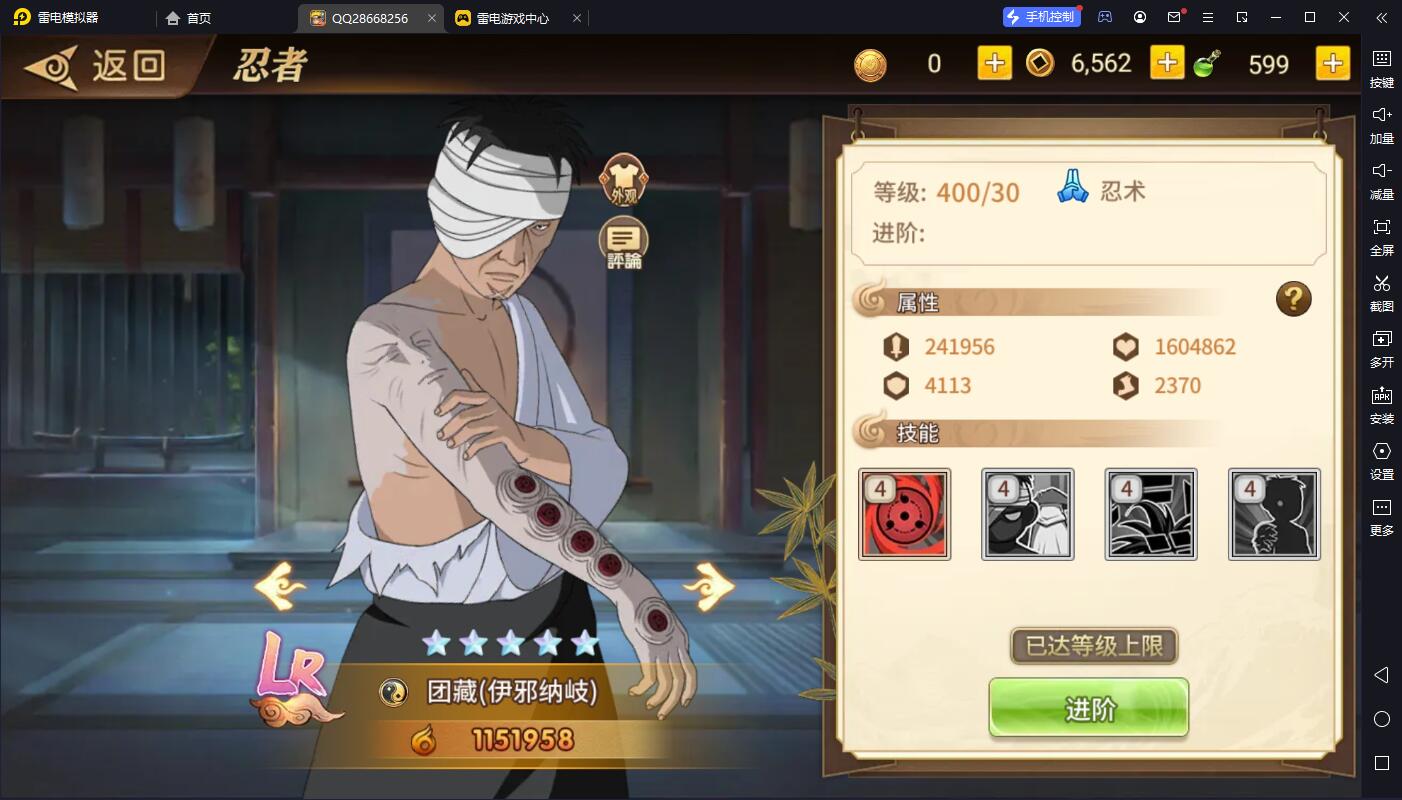This screenshot has width=1402, height=800.
Task: Tap the green 进阶 button
Action: tap(1089, 709)
